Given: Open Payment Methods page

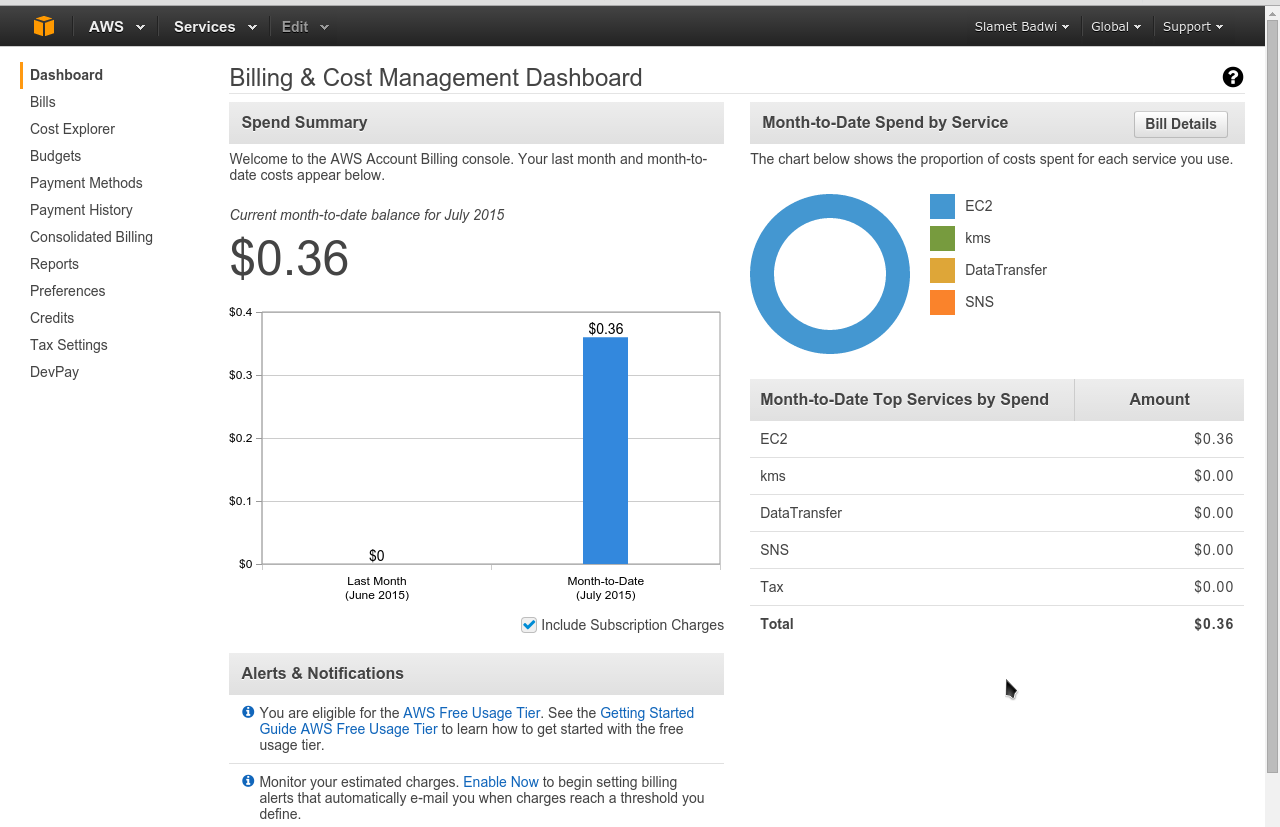Looking at the screenshot, I should click(86, 183).
